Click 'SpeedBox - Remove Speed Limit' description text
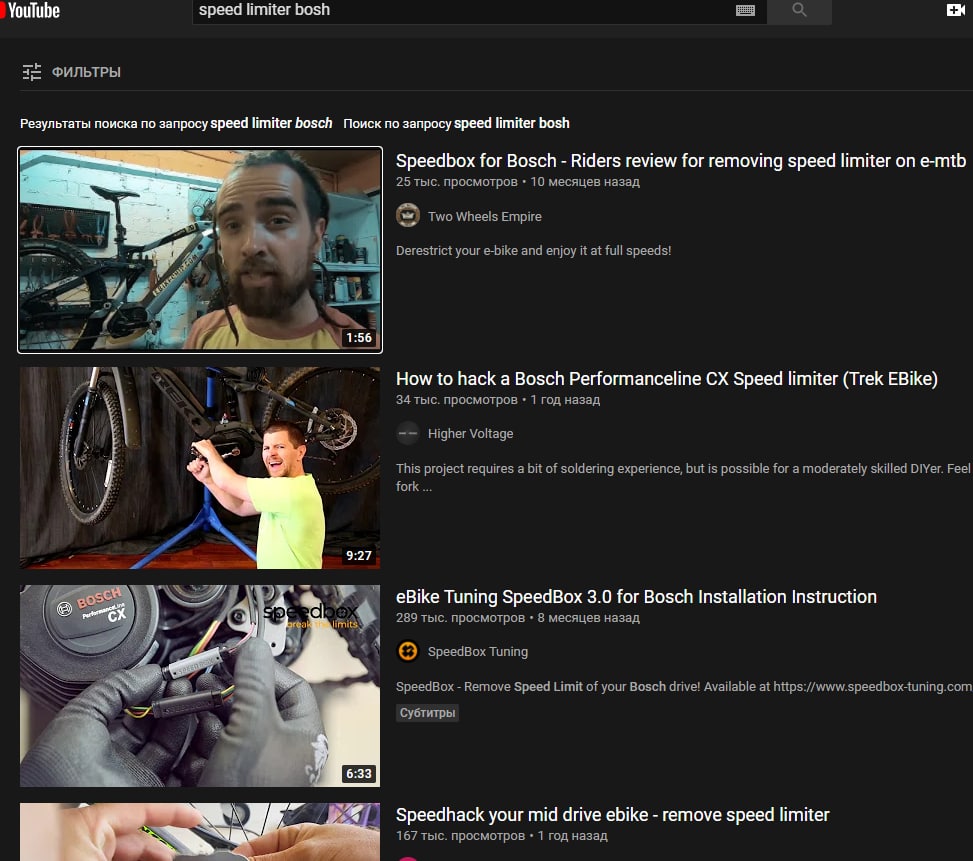 (x=684, y=687)
